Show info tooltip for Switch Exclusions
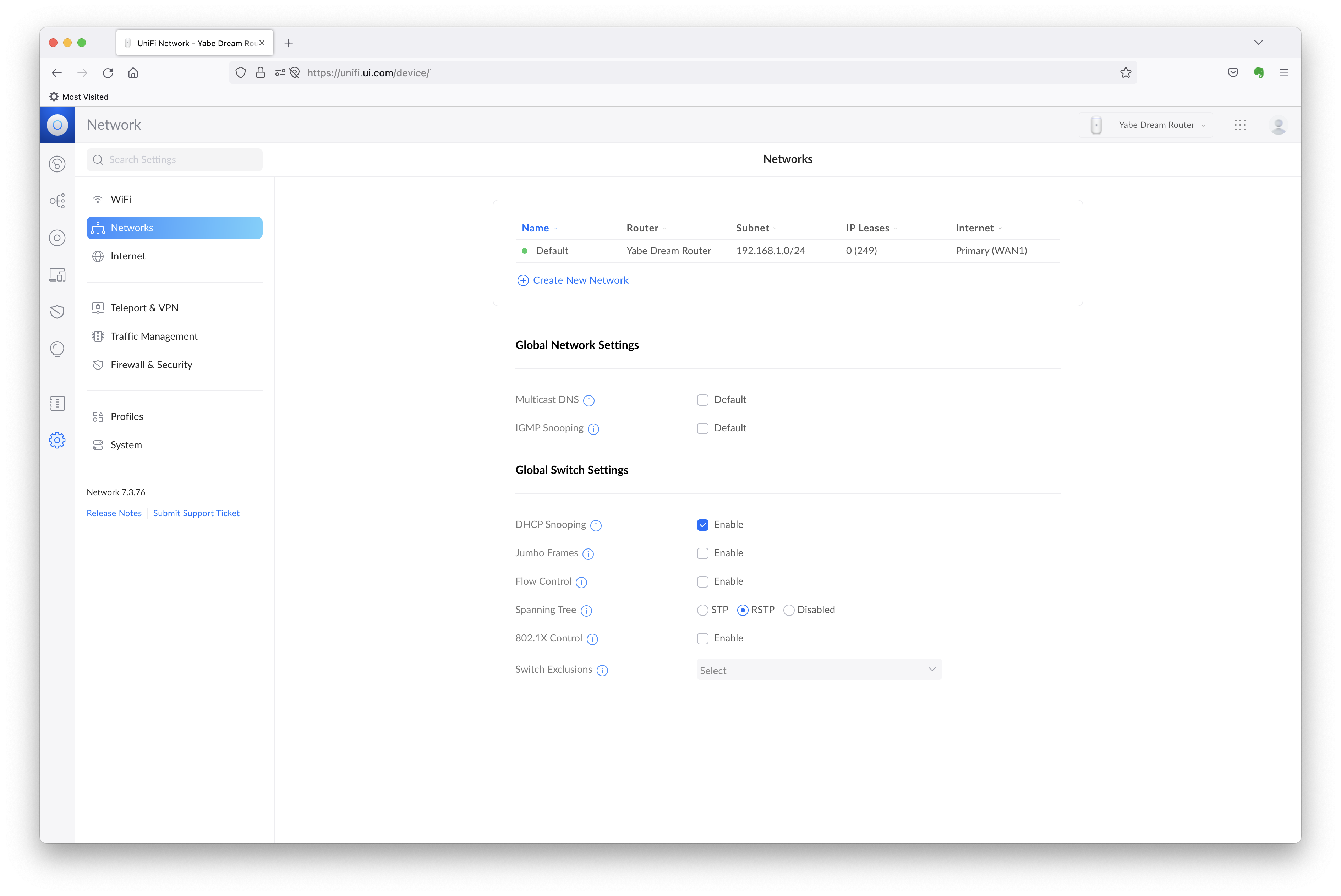The image size is (1341, 896). tap(602, 670)
